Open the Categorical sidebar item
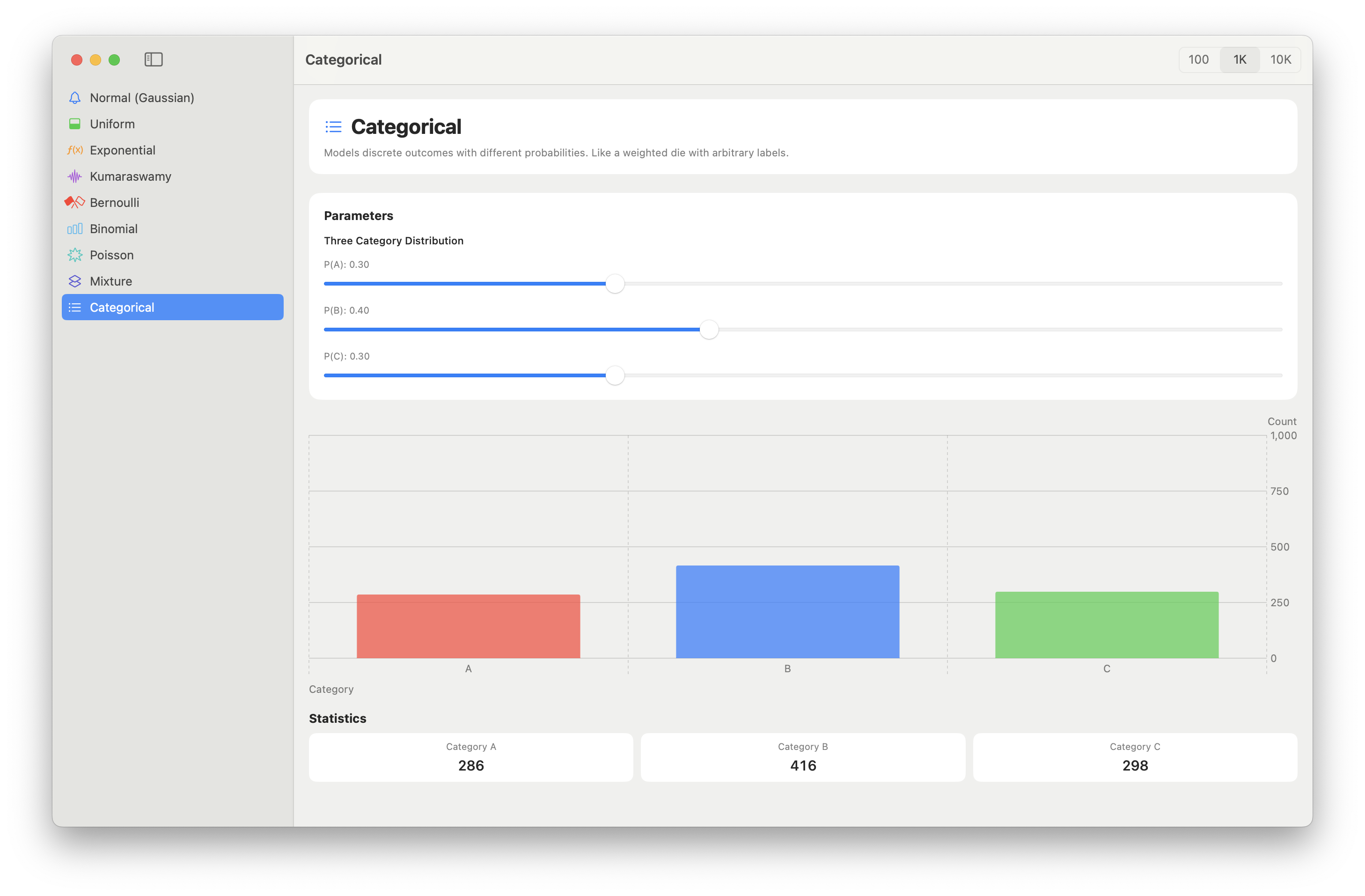 coord(172,308)
